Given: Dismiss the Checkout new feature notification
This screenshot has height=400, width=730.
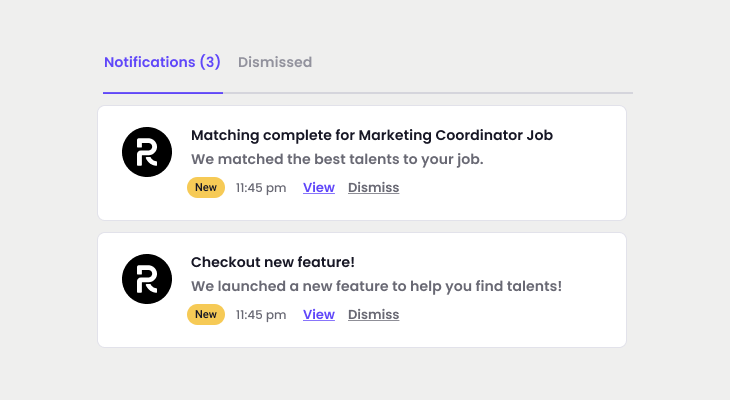Looking at the screenshot, I should [373, 315].
